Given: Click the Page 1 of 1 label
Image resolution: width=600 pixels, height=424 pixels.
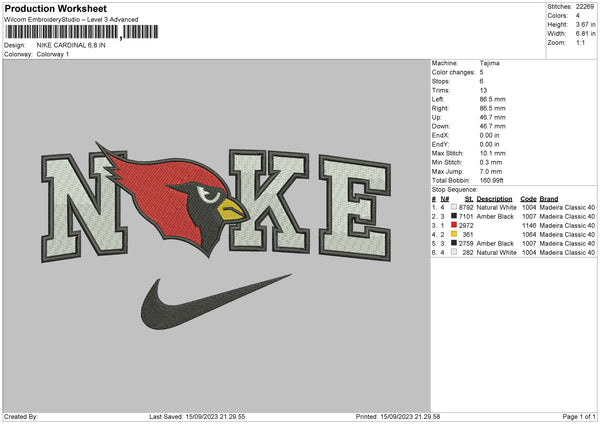Looking at the screenshot, I should [579, 417].
